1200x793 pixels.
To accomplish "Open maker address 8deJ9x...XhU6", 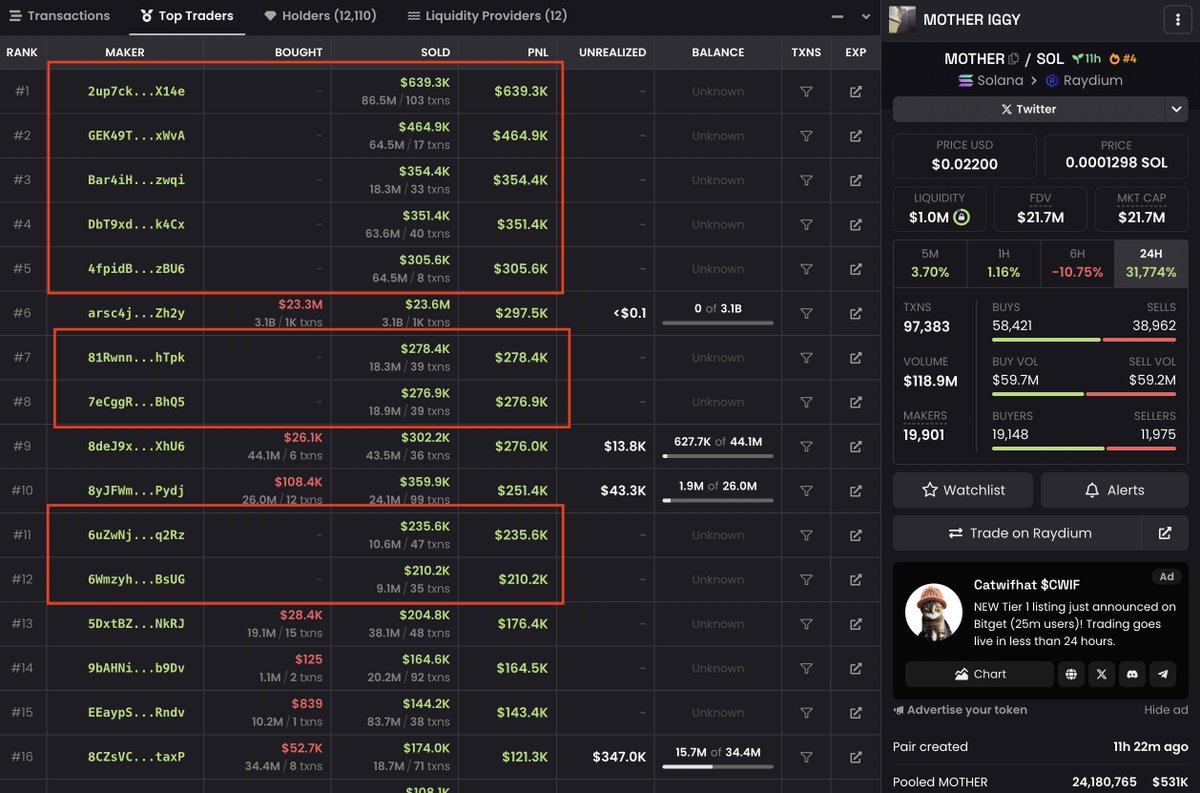I will pyautogui.click(x=136, y=446).
